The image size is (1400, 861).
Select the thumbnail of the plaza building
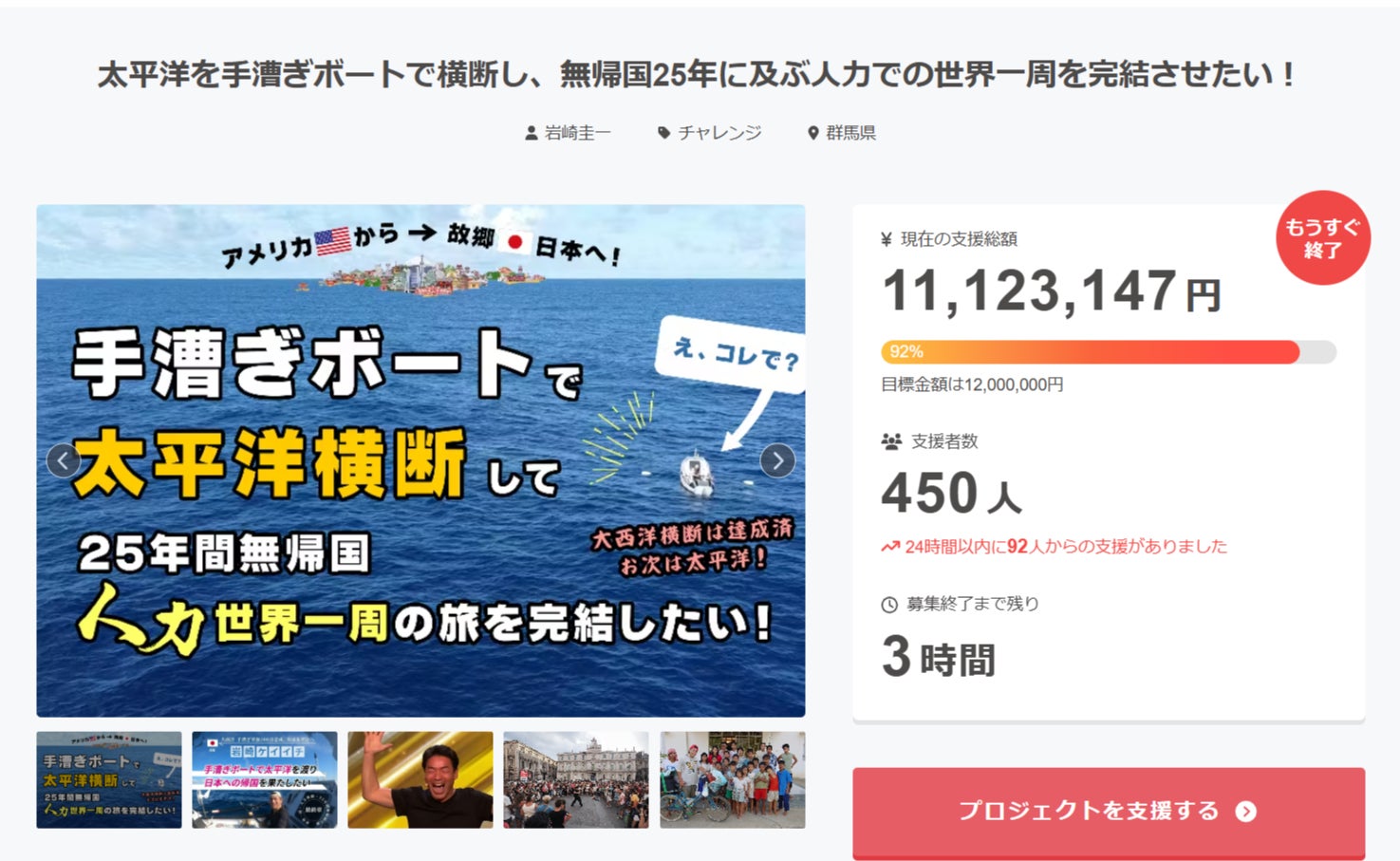576,780
